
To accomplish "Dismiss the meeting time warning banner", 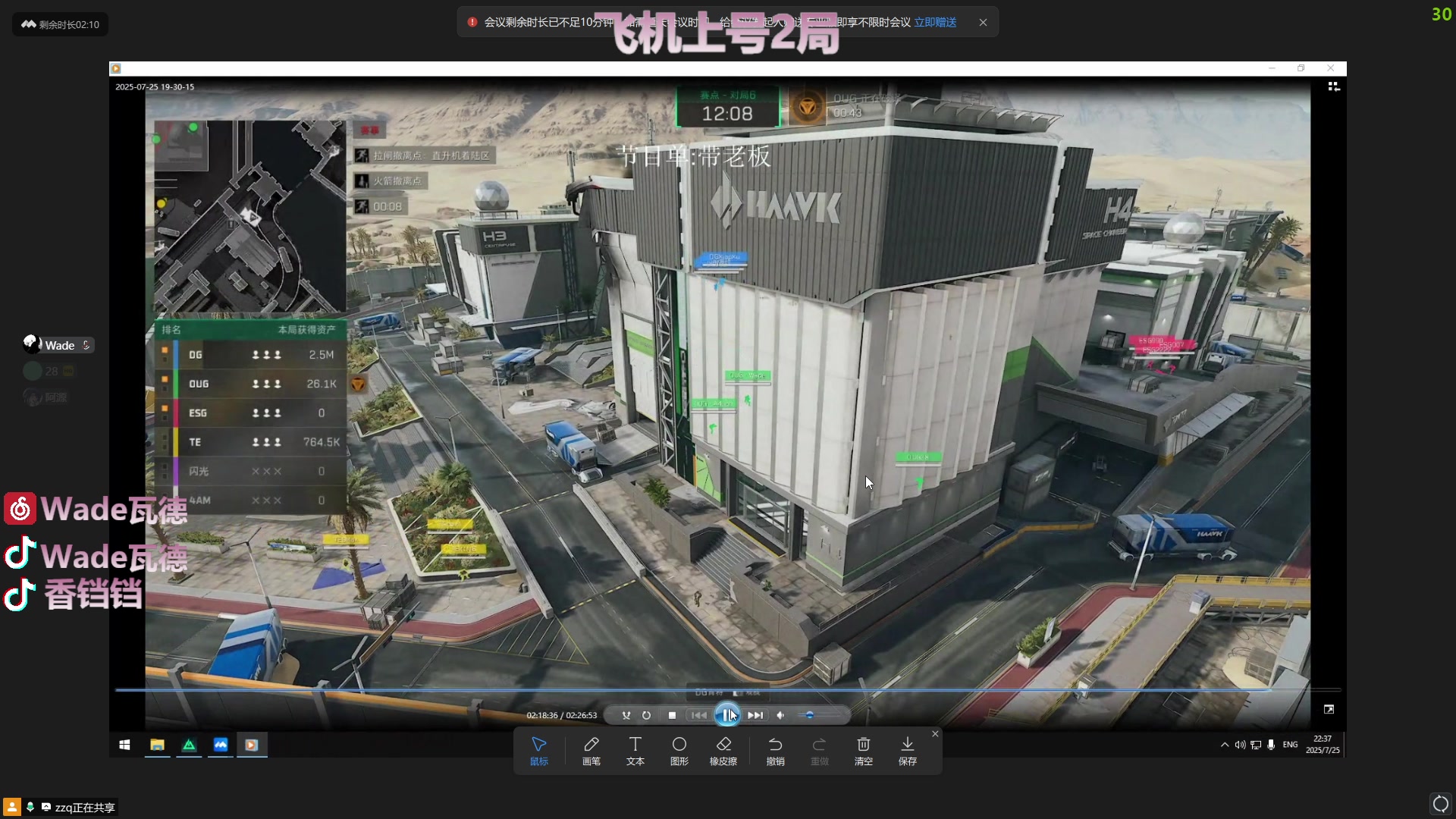I will coord(983,23).
